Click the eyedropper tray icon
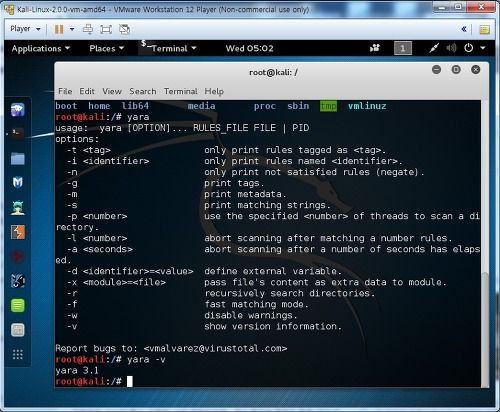This screenshot has height=412, width=500. pos(434,48)
